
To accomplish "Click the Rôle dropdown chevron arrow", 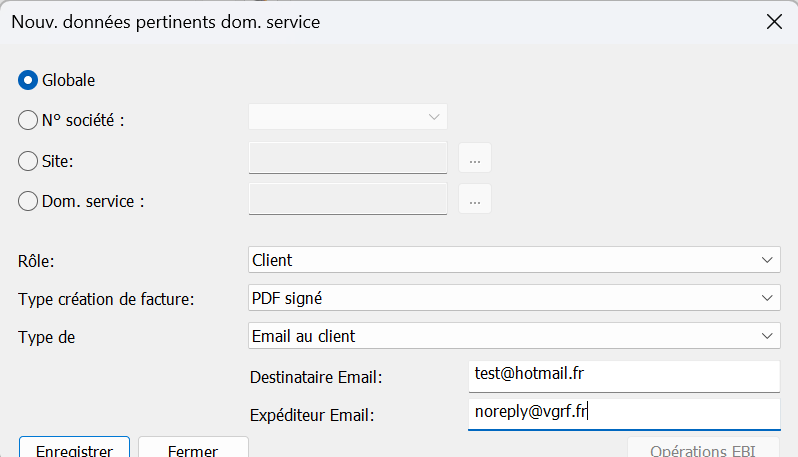I will click(767, 260).
